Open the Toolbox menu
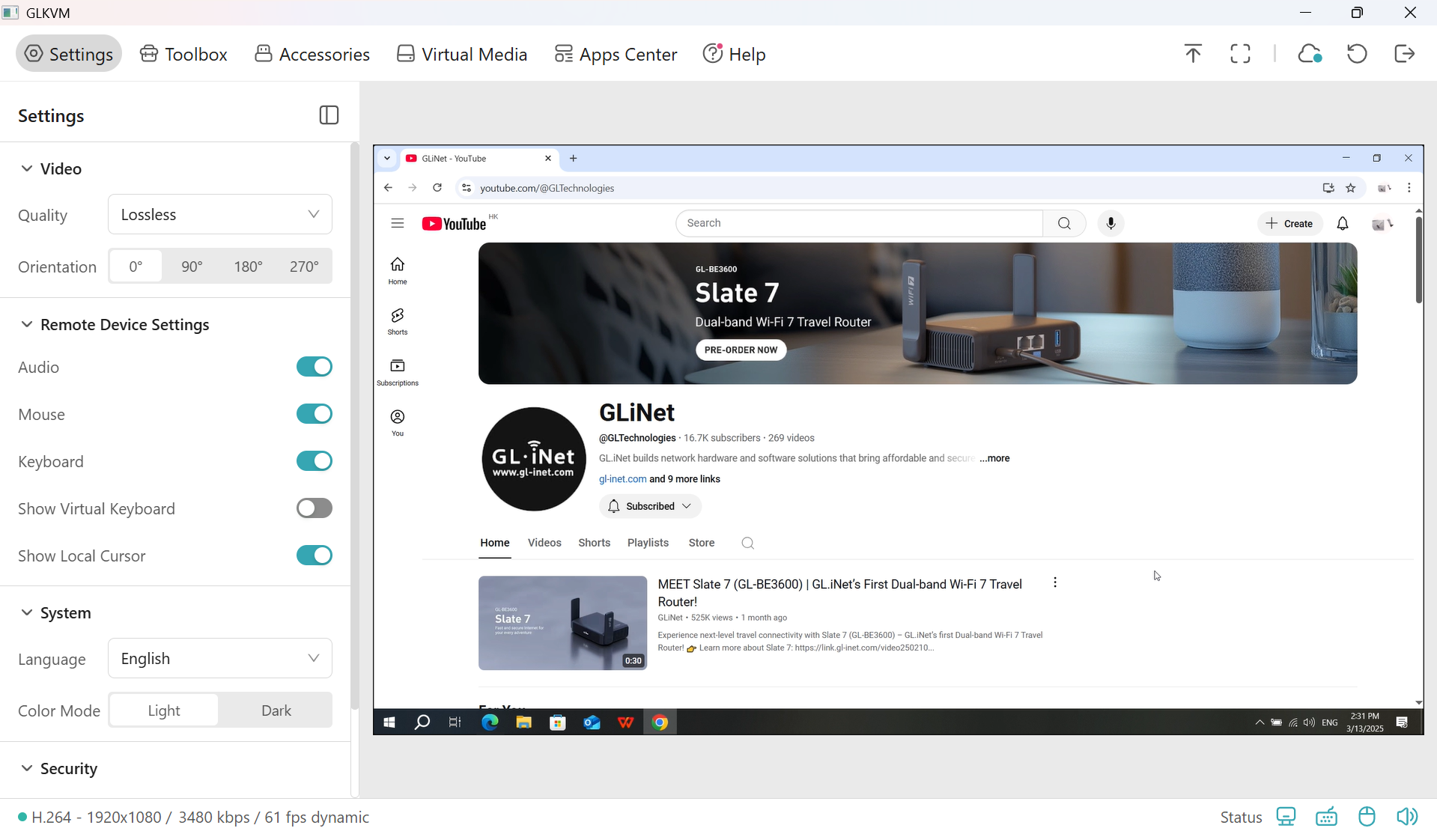This screenshot has width=1437, height=840. point(183,55)
